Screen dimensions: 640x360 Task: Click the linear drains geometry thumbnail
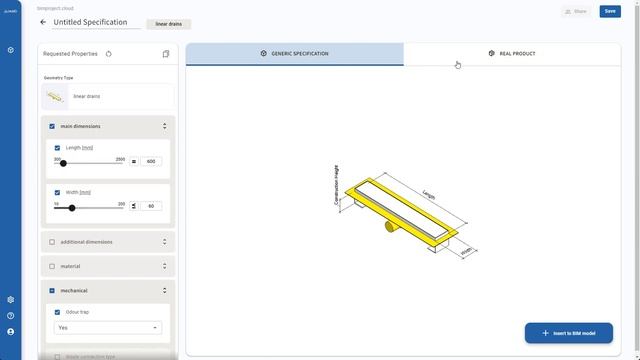click(x=55, y=97)
